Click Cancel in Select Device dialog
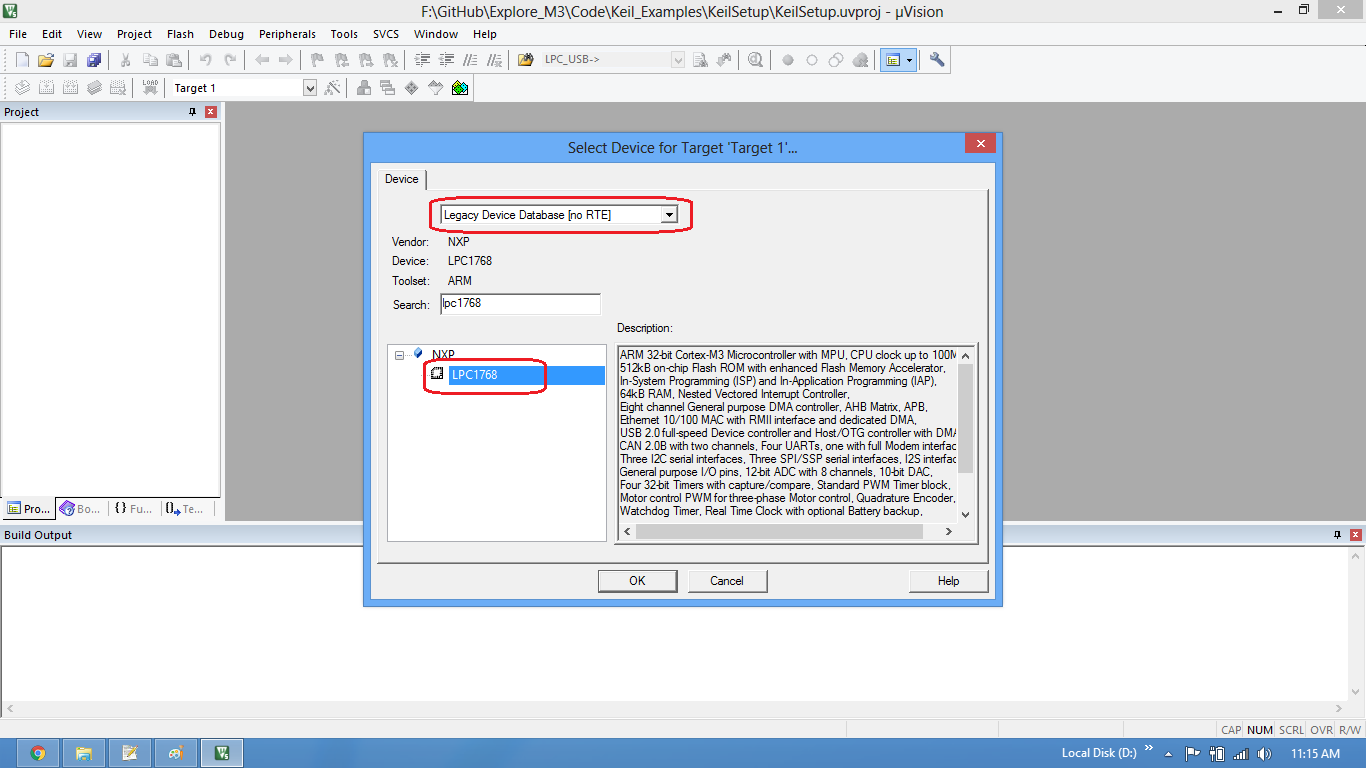This screenshot has width=1366, height=768. (x=727, y=581)
